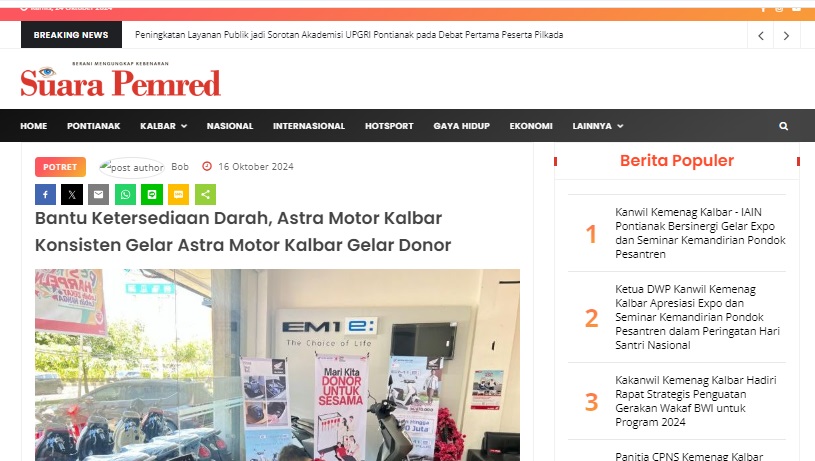Show previous breaking news headline arrow
The height and width of the screenshot is (461, 815).
(761, 35)
